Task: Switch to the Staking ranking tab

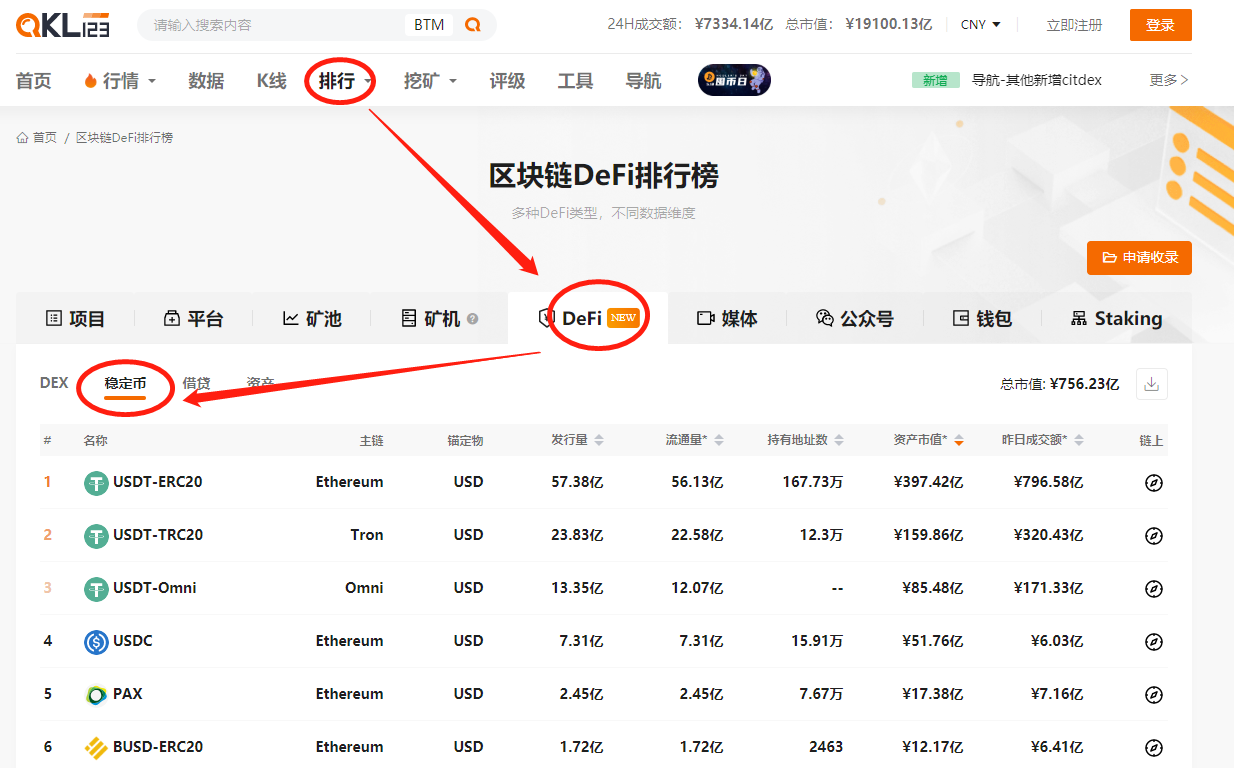Action: pos(1116,319)
